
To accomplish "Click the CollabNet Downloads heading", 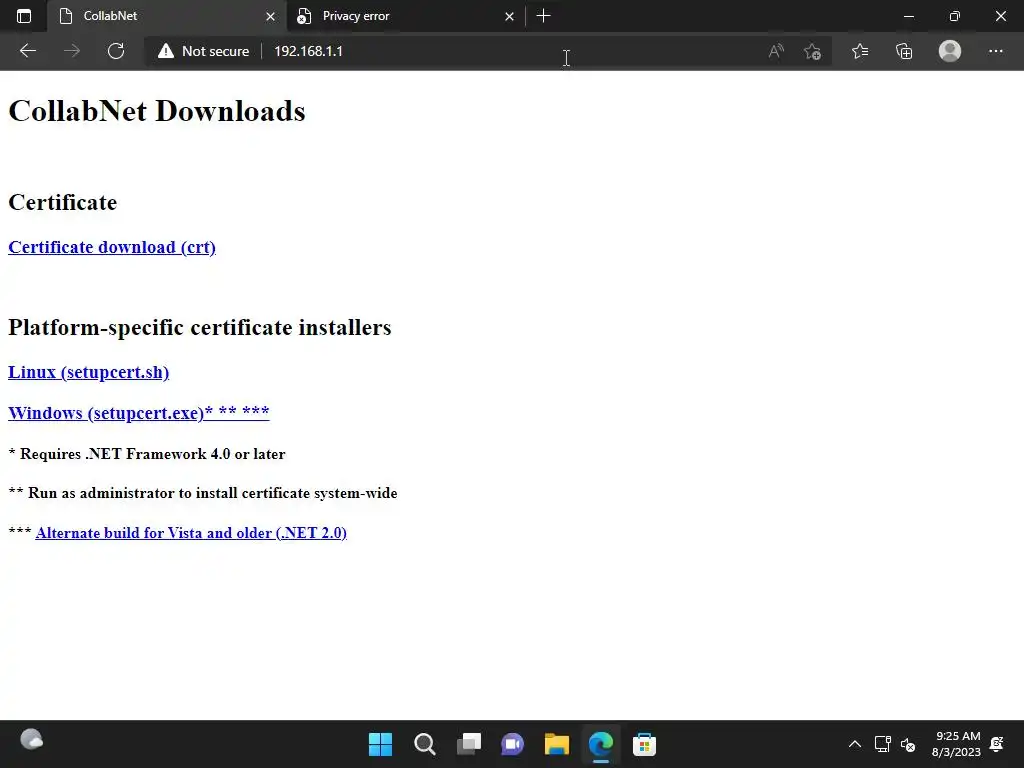I will coord(157,111).
